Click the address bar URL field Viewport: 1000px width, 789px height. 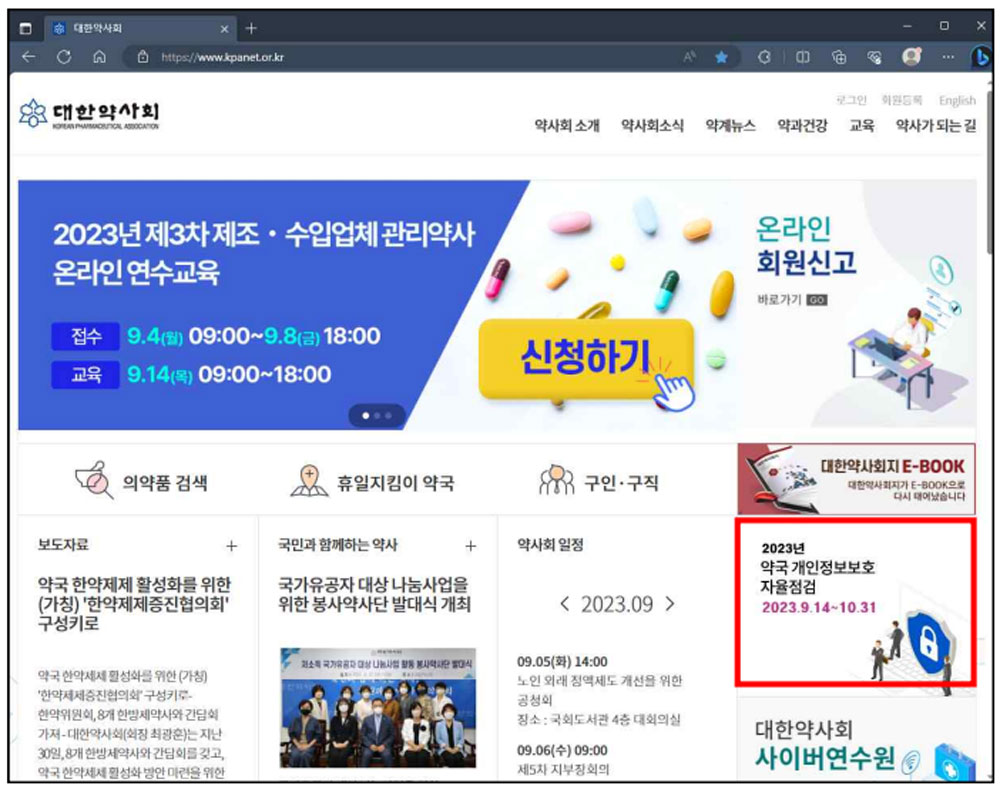pos(408,57)
